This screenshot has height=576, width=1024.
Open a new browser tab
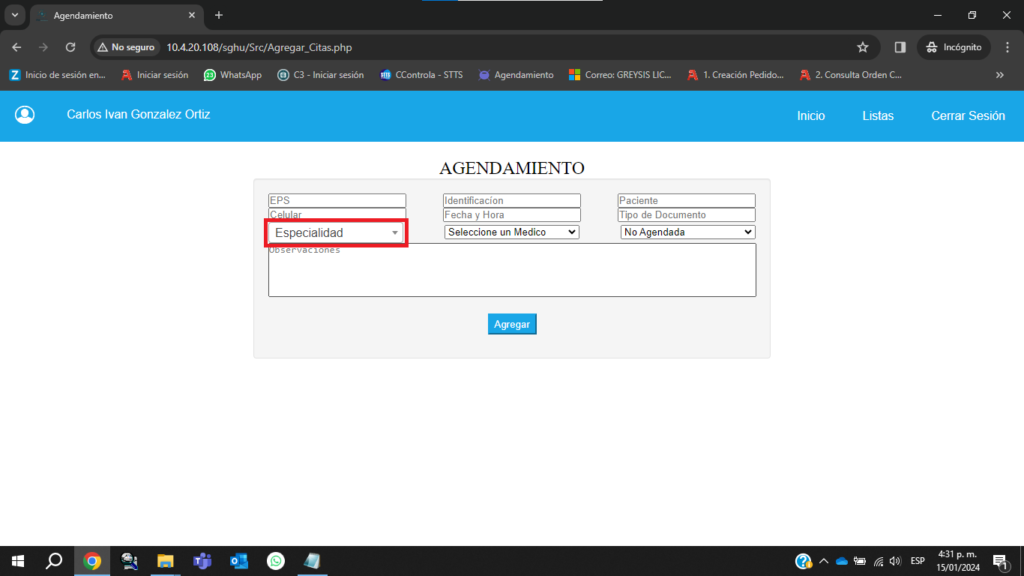pyautogui.click(x=219, y=15)
